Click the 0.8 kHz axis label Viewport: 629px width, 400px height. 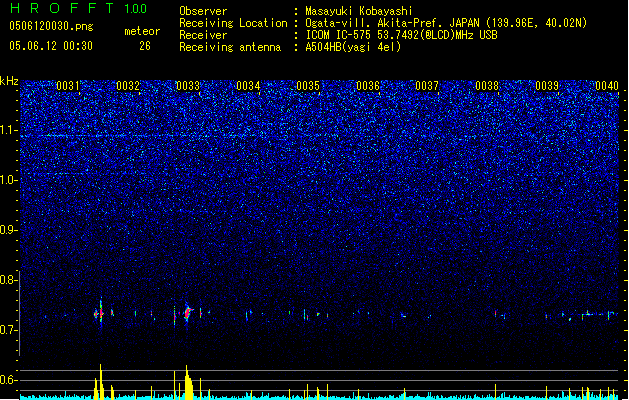[x=8, y=280]
